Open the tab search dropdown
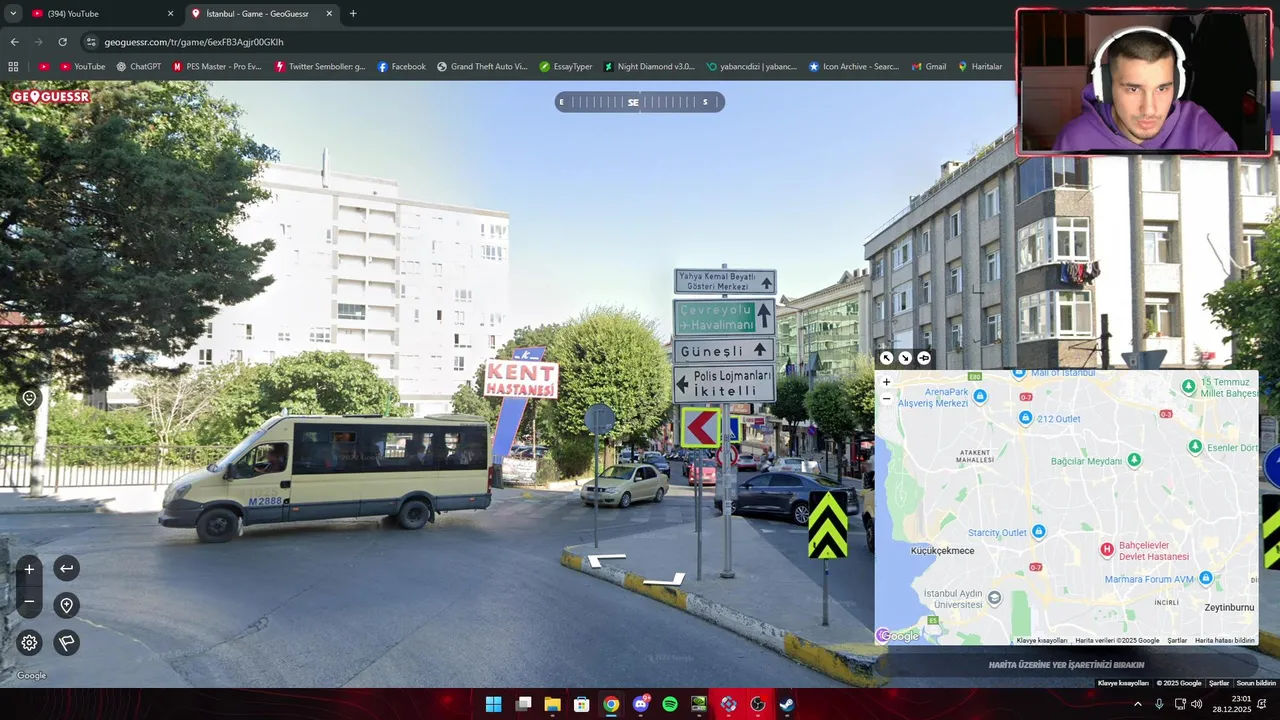The image size is (1280, 720). tap(13, 13)
